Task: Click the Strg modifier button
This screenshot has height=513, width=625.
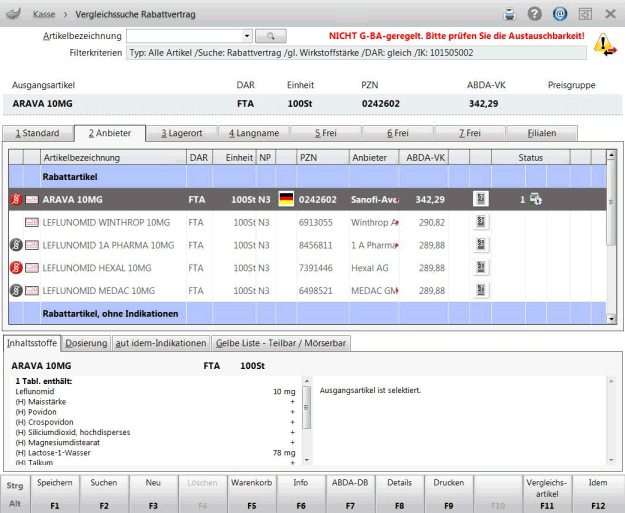Action: pos(15,485)
